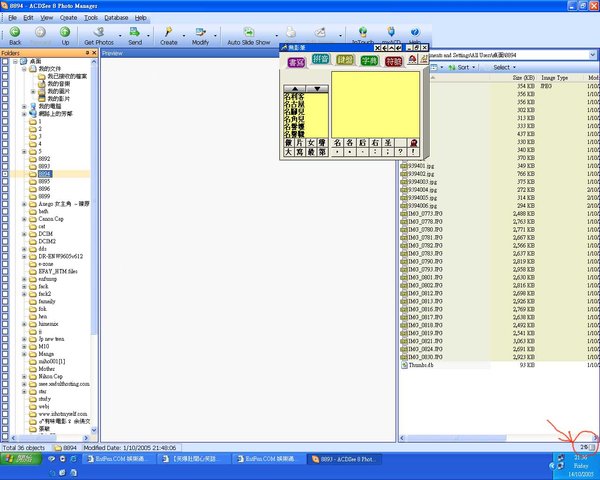Switch to the 拼音 tab in the handwriting window

point(320,59)
